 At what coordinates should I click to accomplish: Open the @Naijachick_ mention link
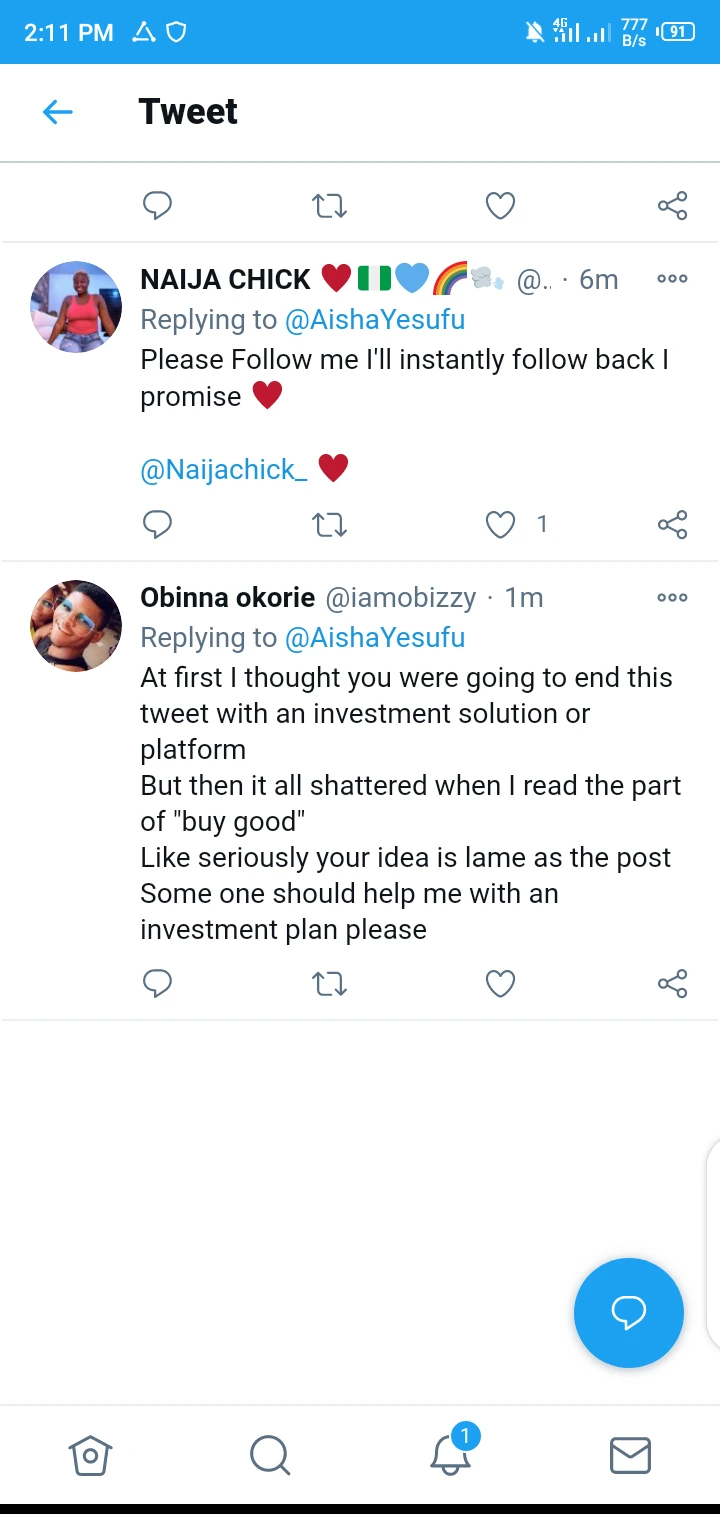click(x=224, y=470)
